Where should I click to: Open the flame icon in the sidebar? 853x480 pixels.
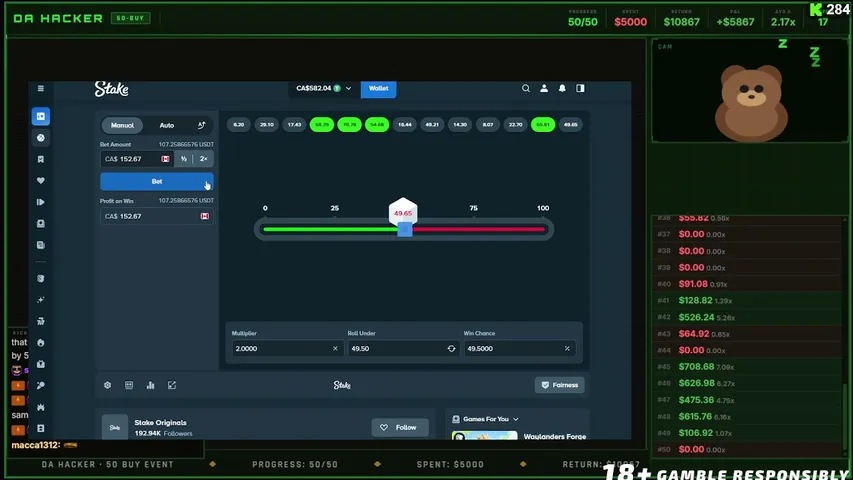41,342
